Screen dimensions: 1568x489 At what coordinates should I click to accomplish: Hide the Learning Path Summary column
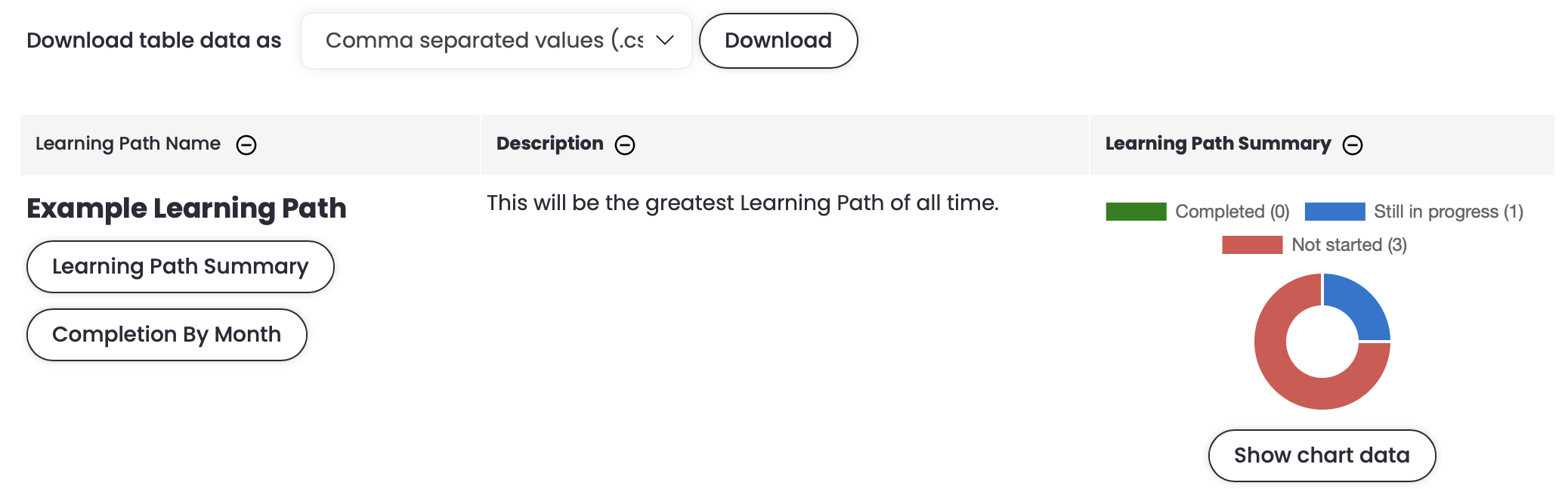click(1353, 145)
